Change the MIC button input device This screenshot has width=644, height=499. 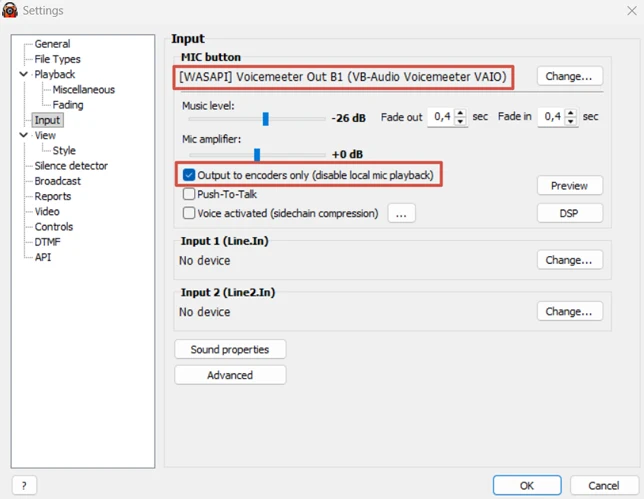coord(570,76)
